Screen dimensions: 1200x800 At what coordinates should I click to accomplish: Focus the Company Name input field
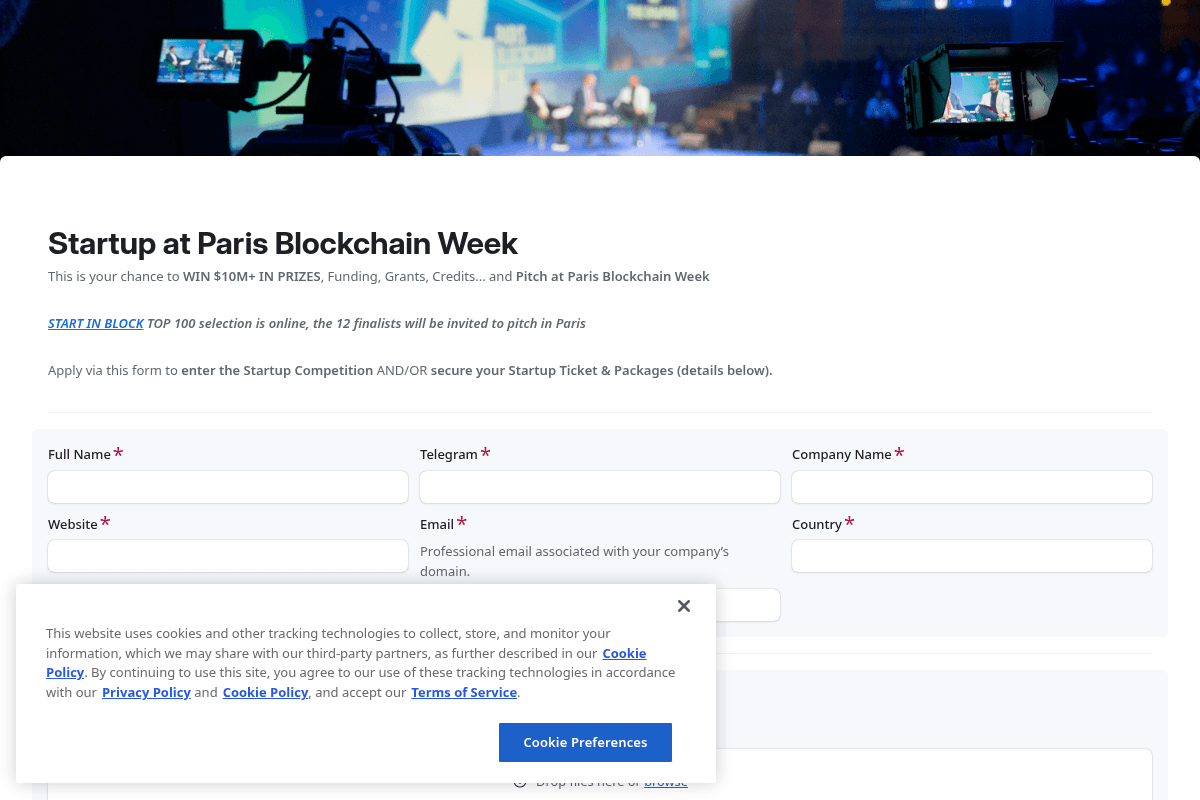click(971, 487)
